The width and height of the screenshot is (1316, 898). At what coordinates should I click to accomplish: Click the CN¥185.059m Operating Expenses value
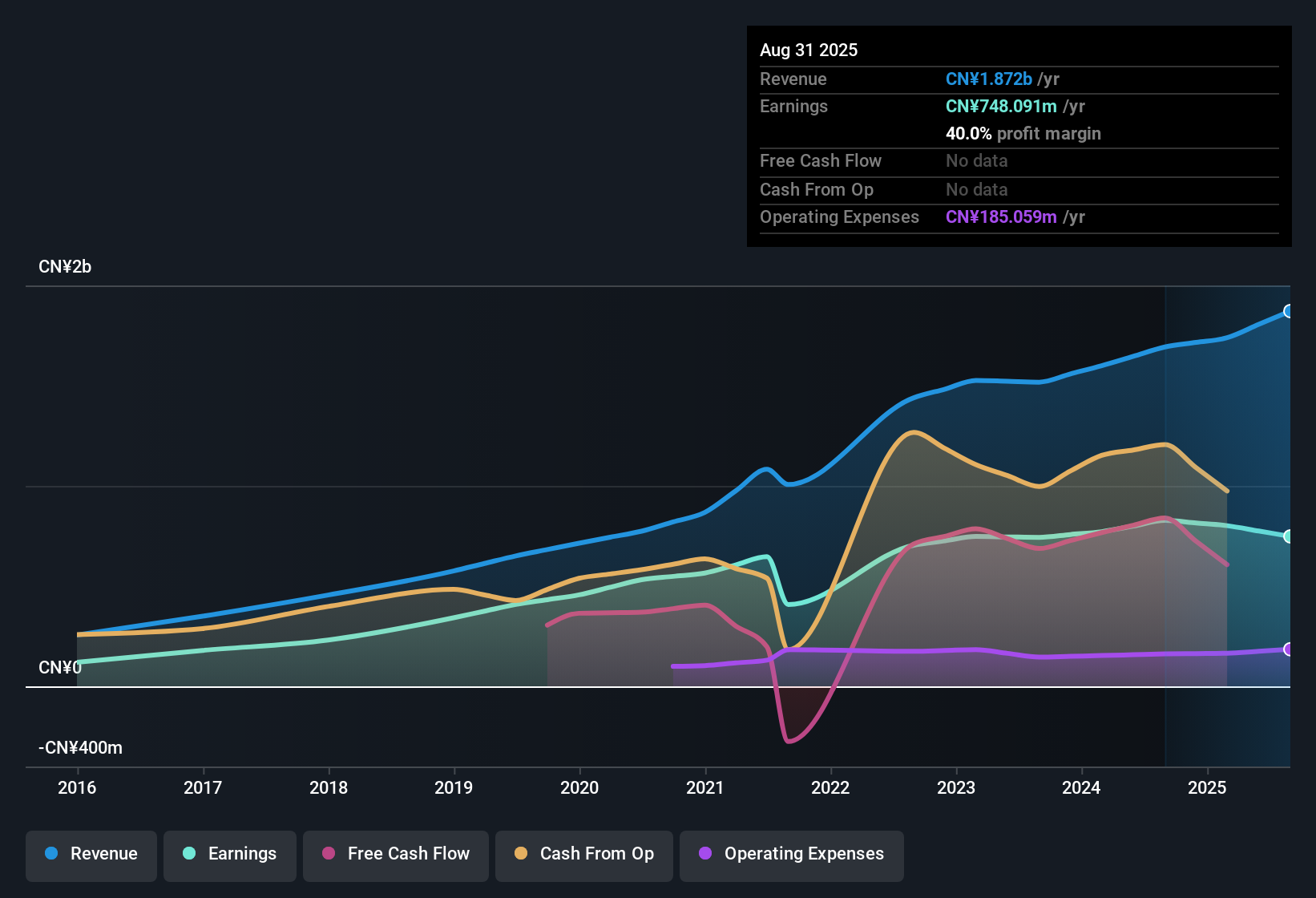pos(1000,216)
